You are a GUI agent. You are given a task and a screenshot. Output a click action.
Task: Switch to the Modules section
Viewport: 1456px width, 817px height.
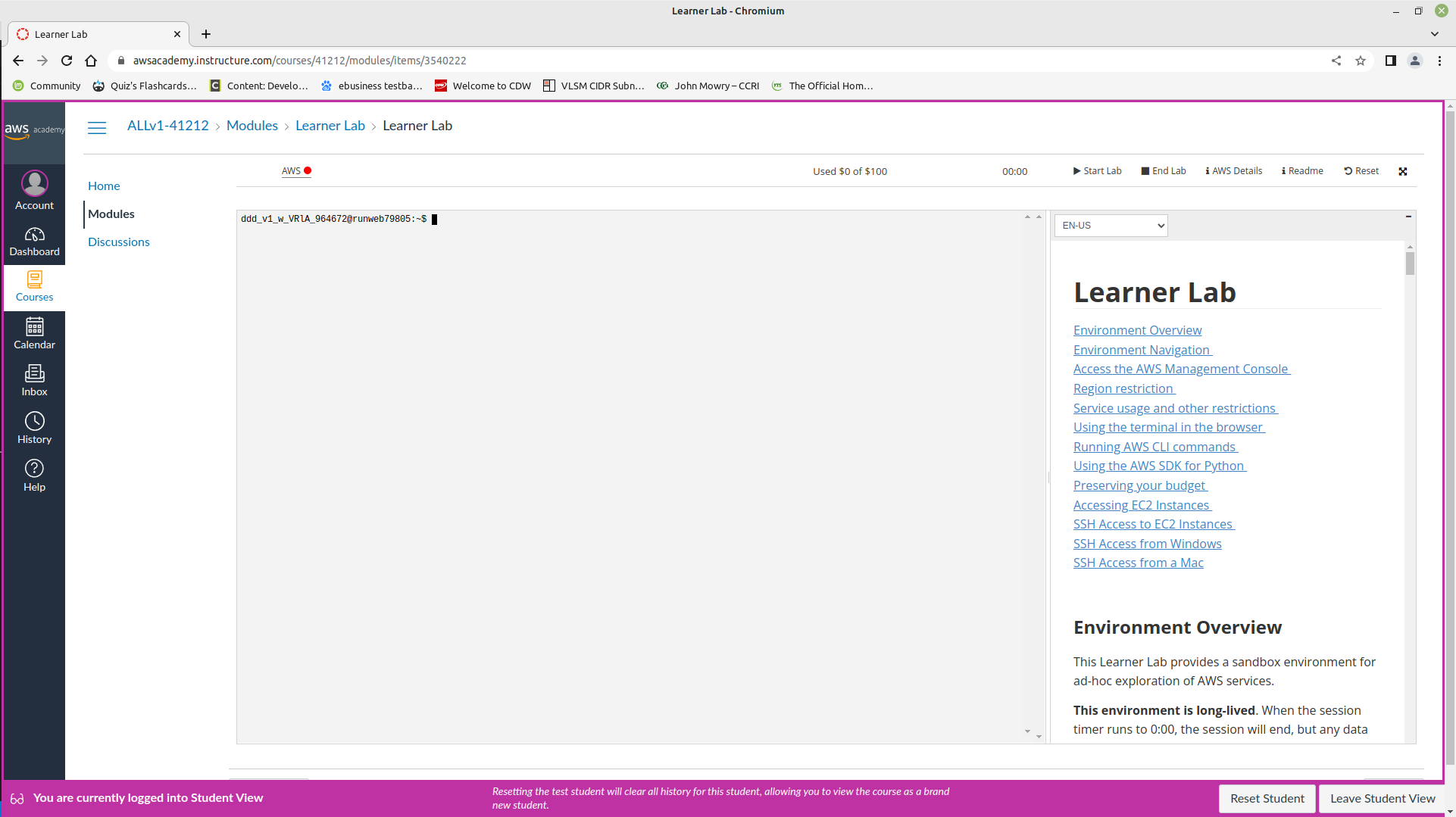(x=111, y=214)
